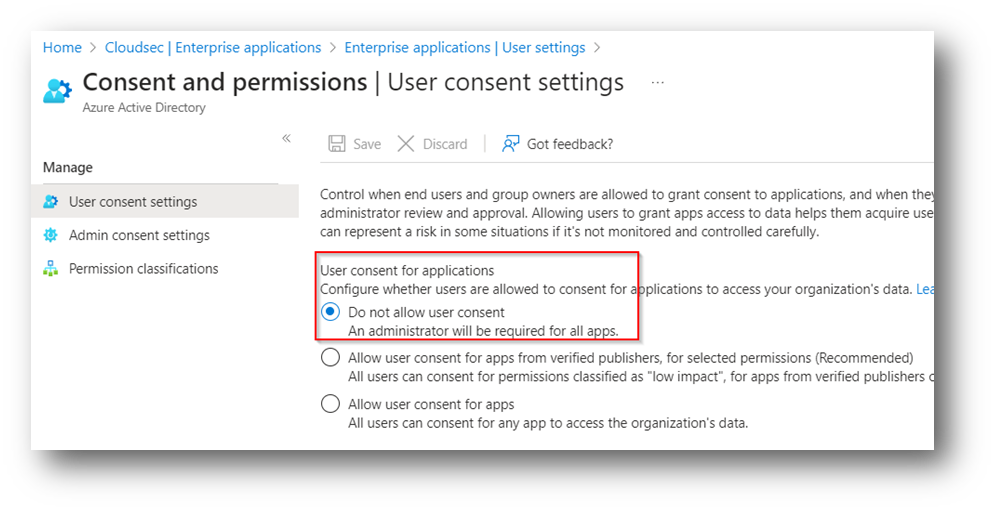Click the Discard X icon

click(x=406, y=144)
